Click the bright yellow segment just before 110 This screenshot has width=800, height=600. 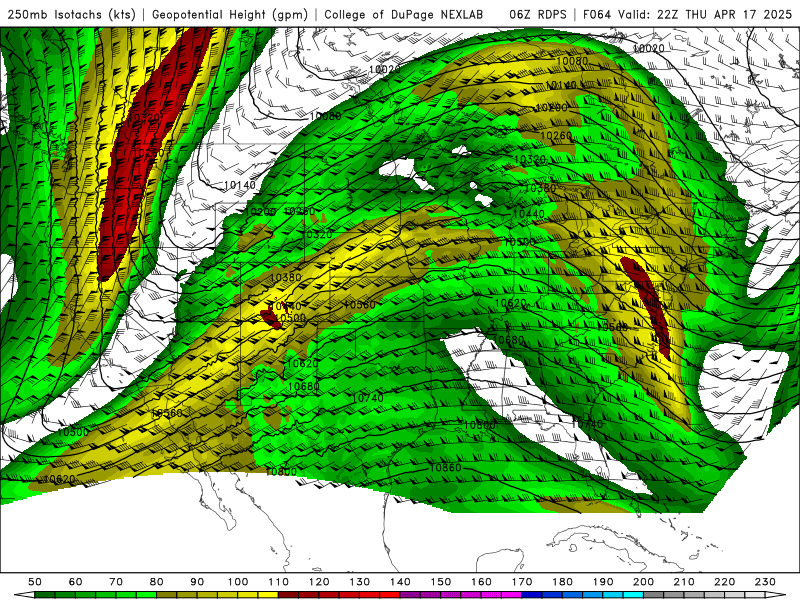[x=268, y=595]
